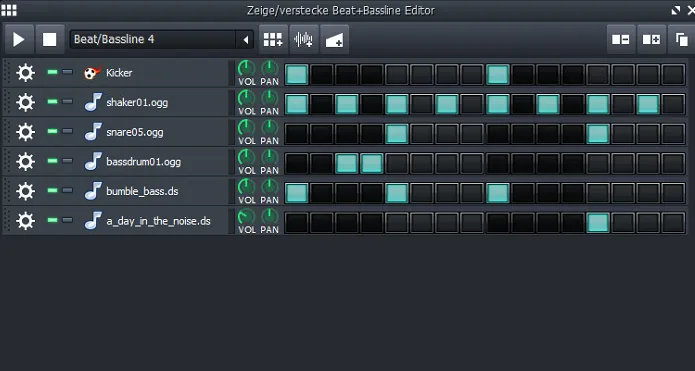Click the VOL knob of the snare05.ogg track

[x=246, y=128]
